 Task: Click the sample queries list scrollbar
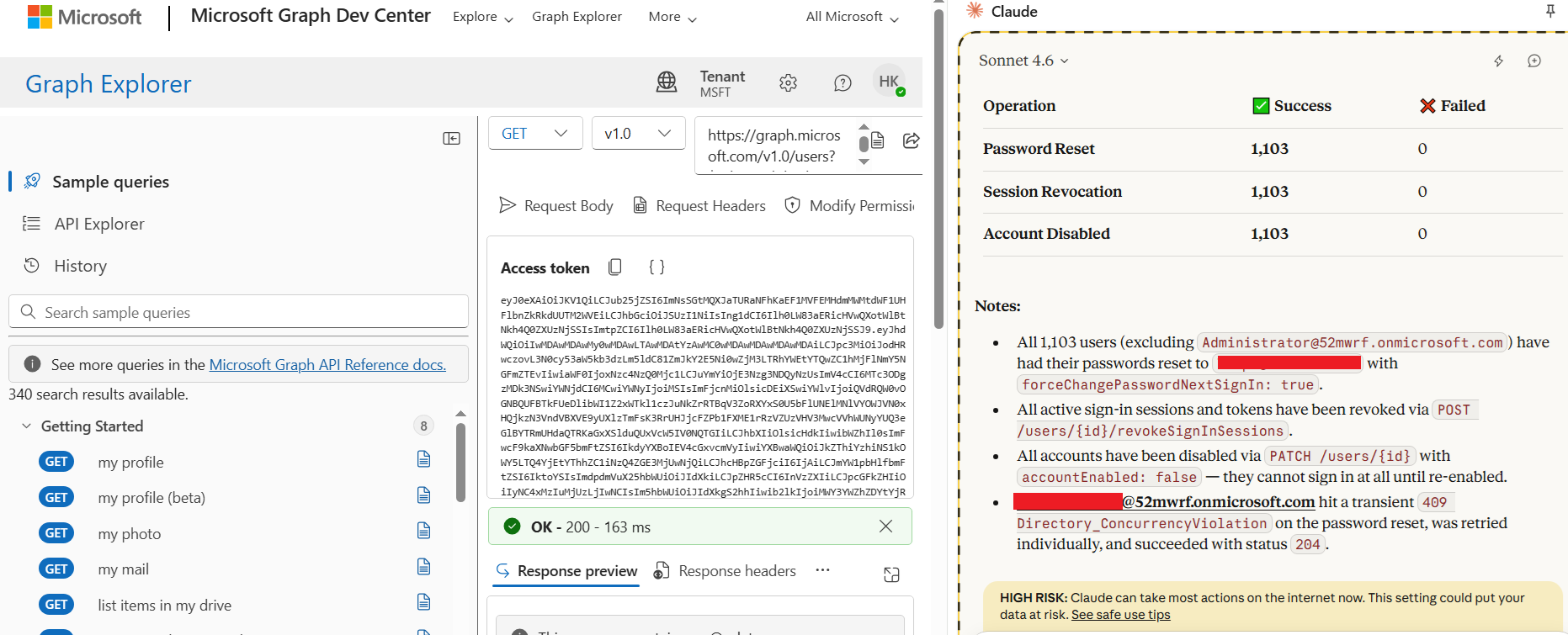(x=460, y=462)
